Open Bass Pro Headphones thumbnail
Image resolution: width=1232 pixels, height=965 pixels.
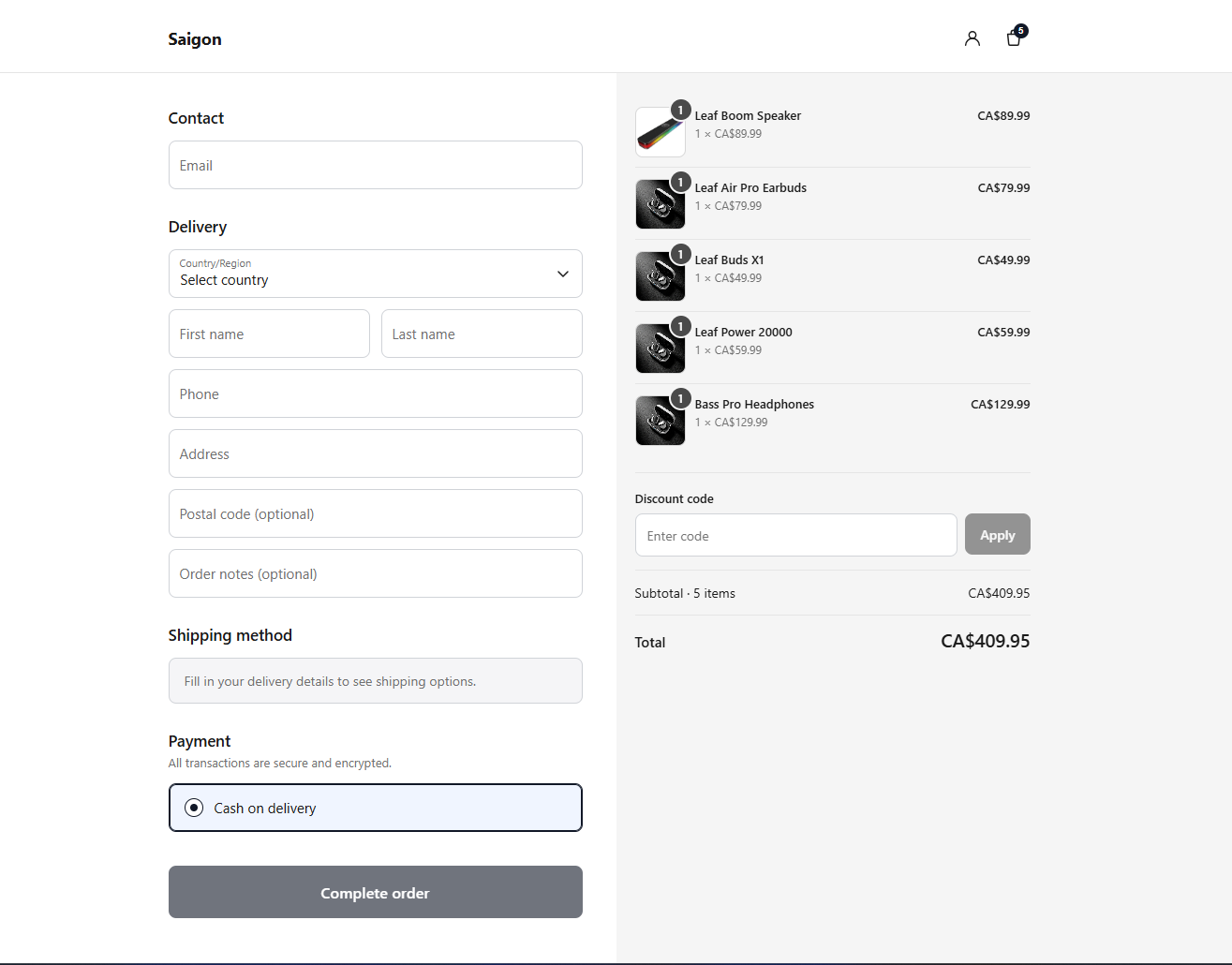pyautogui.click(x=661, y=420)
